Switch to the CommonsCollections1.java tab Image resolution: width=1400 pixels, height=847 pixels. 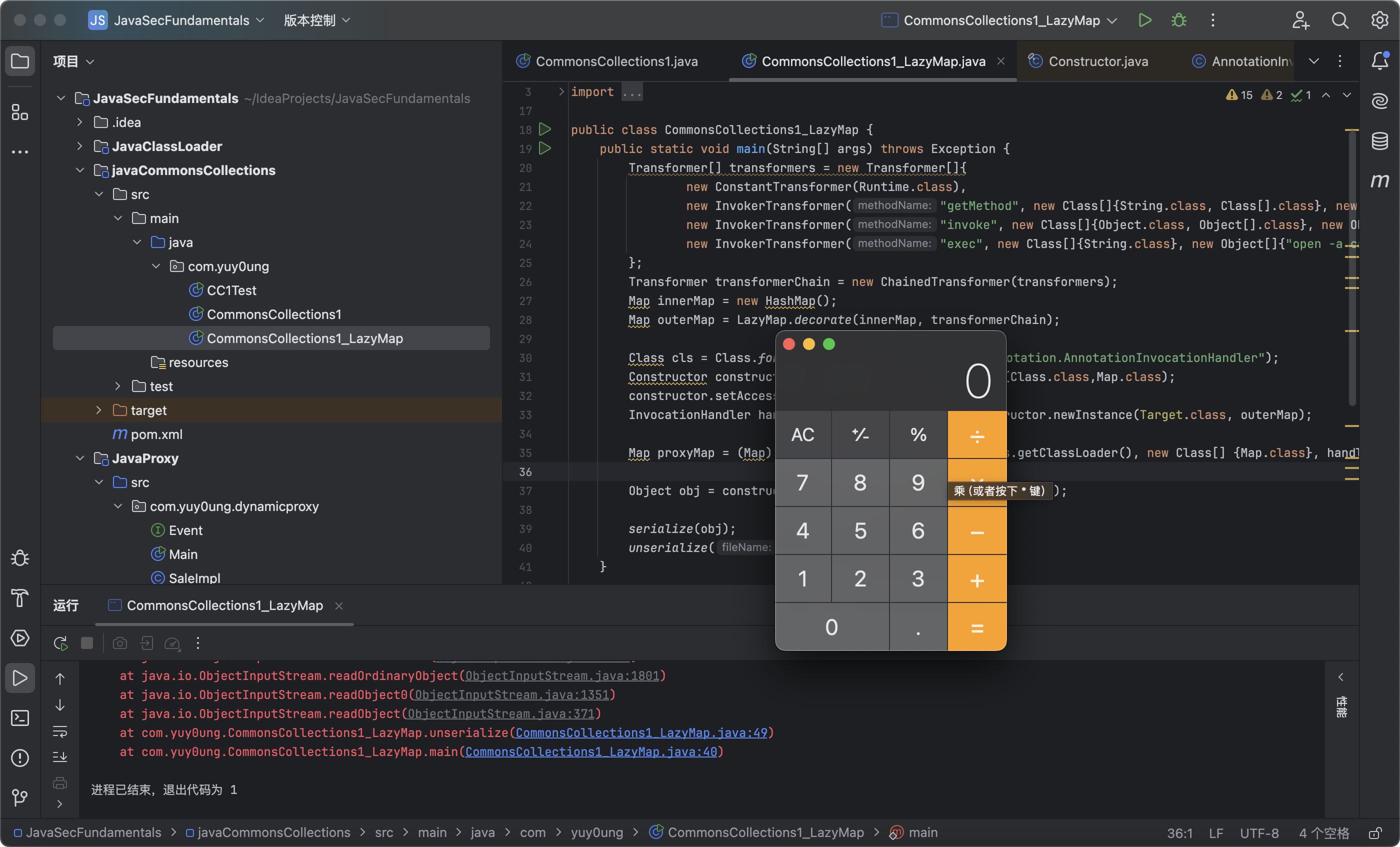coord(616,61)
